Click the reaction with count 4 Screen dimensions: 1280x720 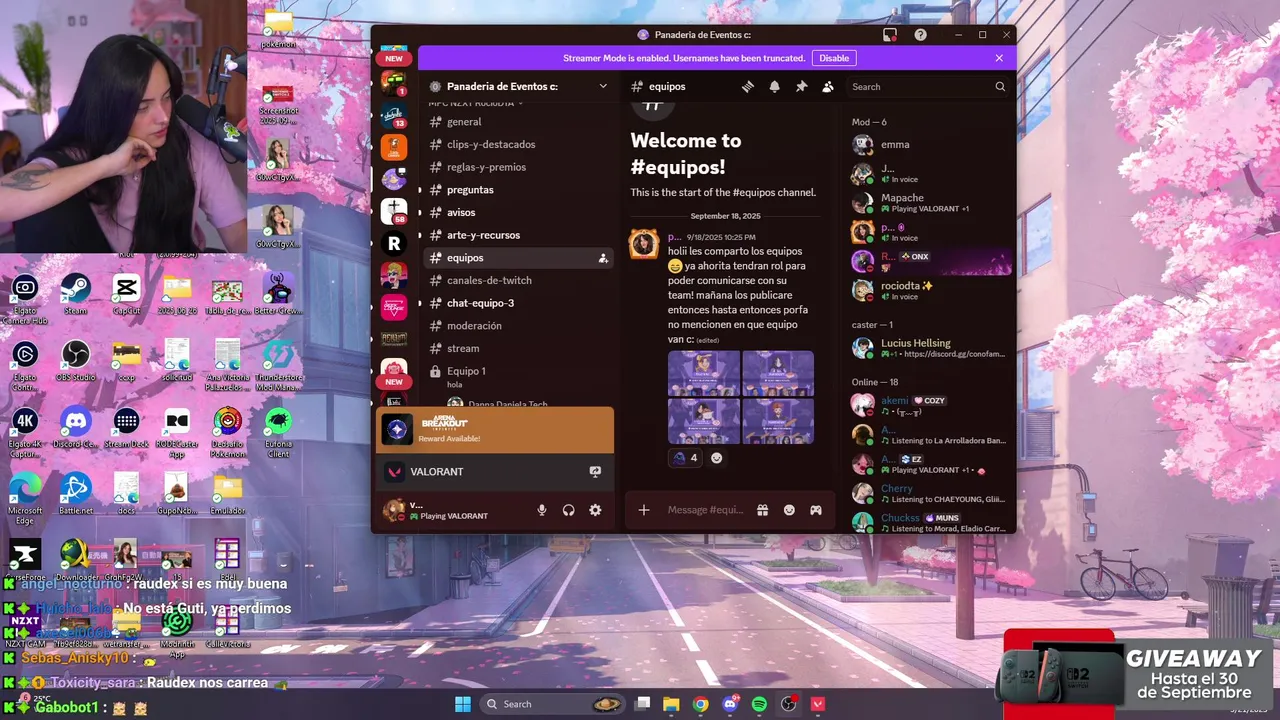685,458
